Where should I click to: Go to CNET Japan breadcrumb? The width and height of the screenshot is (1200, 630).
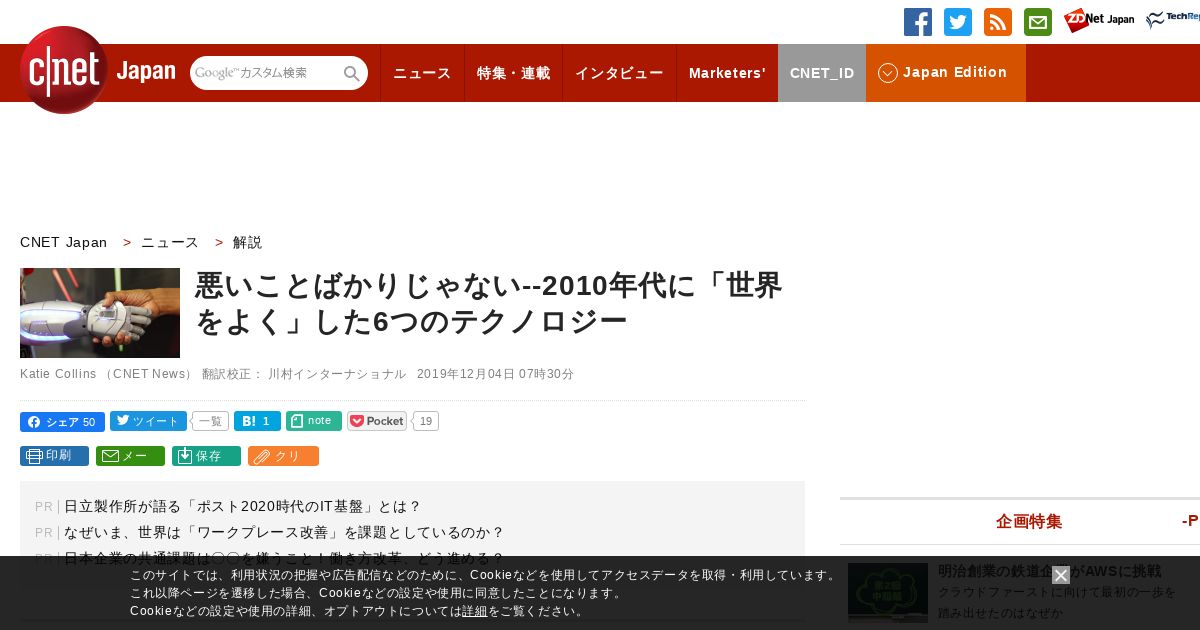(x=63, y=242)
